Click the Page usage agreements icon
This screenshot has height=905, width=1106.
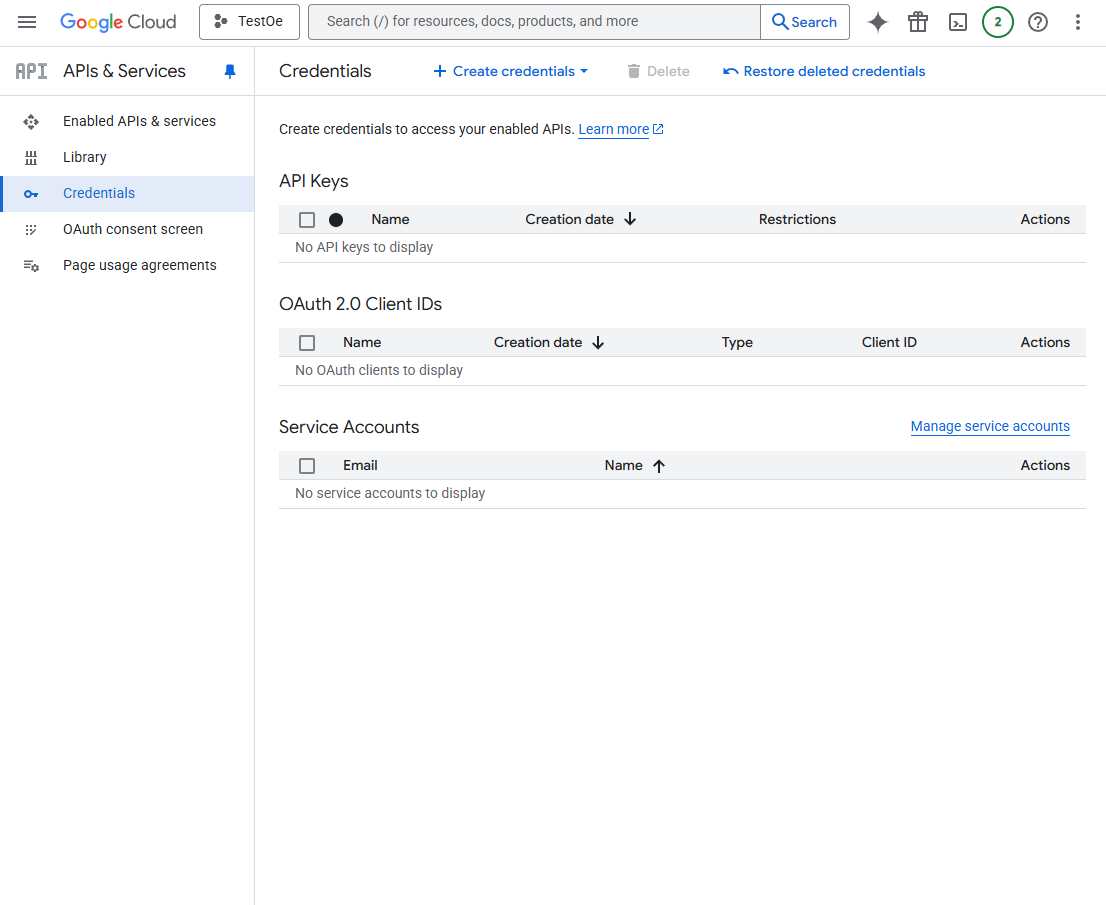pos(31,266)
